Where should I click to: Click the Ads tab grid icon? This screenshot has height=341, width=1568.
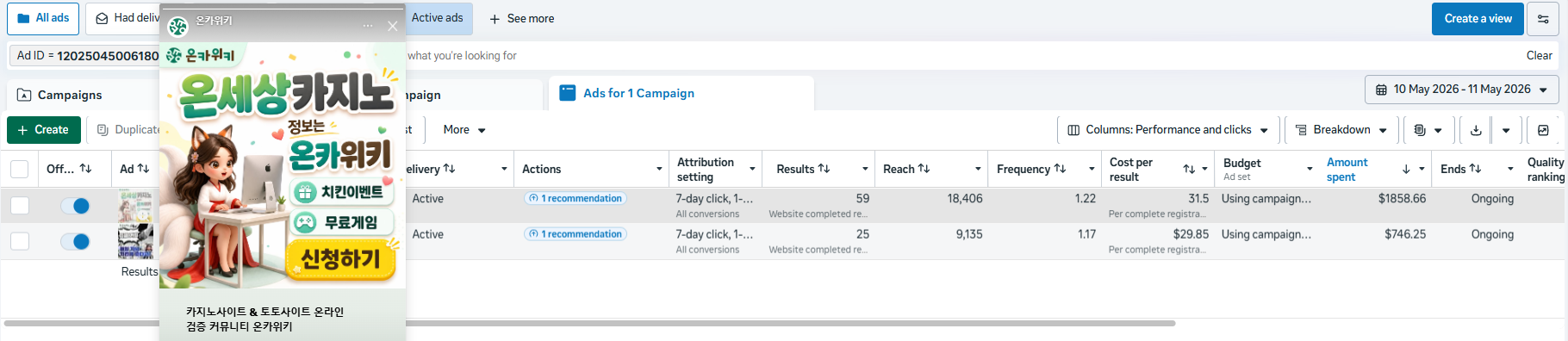(568, 93)
